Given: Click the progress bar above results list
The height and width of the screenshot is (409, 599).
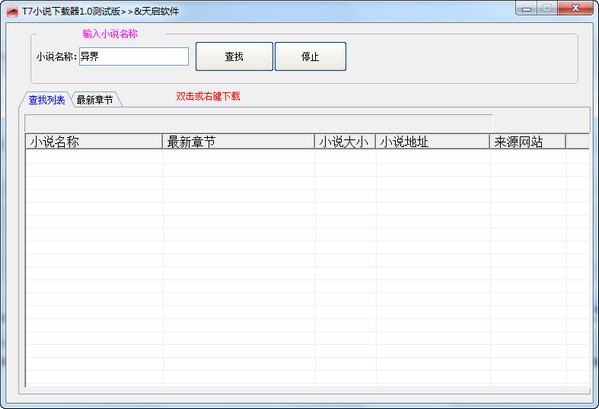Looking at the screenshot, I should pos(258,123).
